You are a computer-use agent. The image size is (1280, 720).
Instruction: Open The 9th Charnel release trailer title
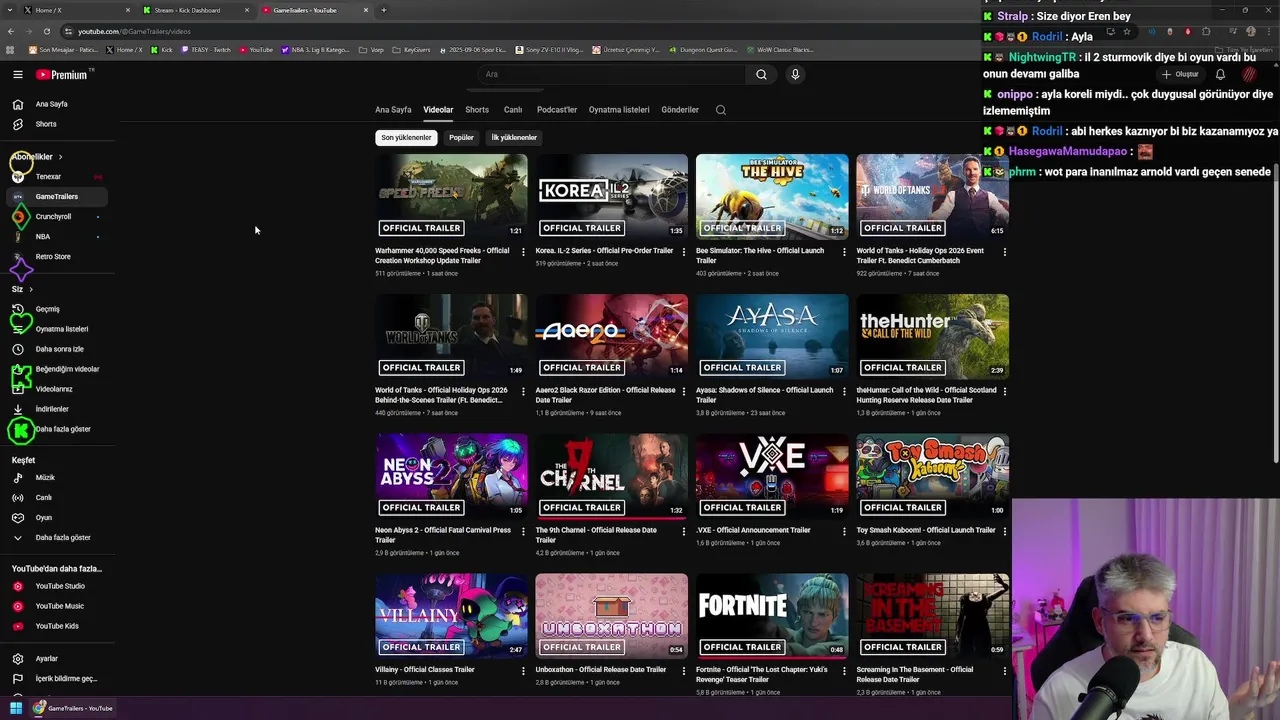[596, 535]
